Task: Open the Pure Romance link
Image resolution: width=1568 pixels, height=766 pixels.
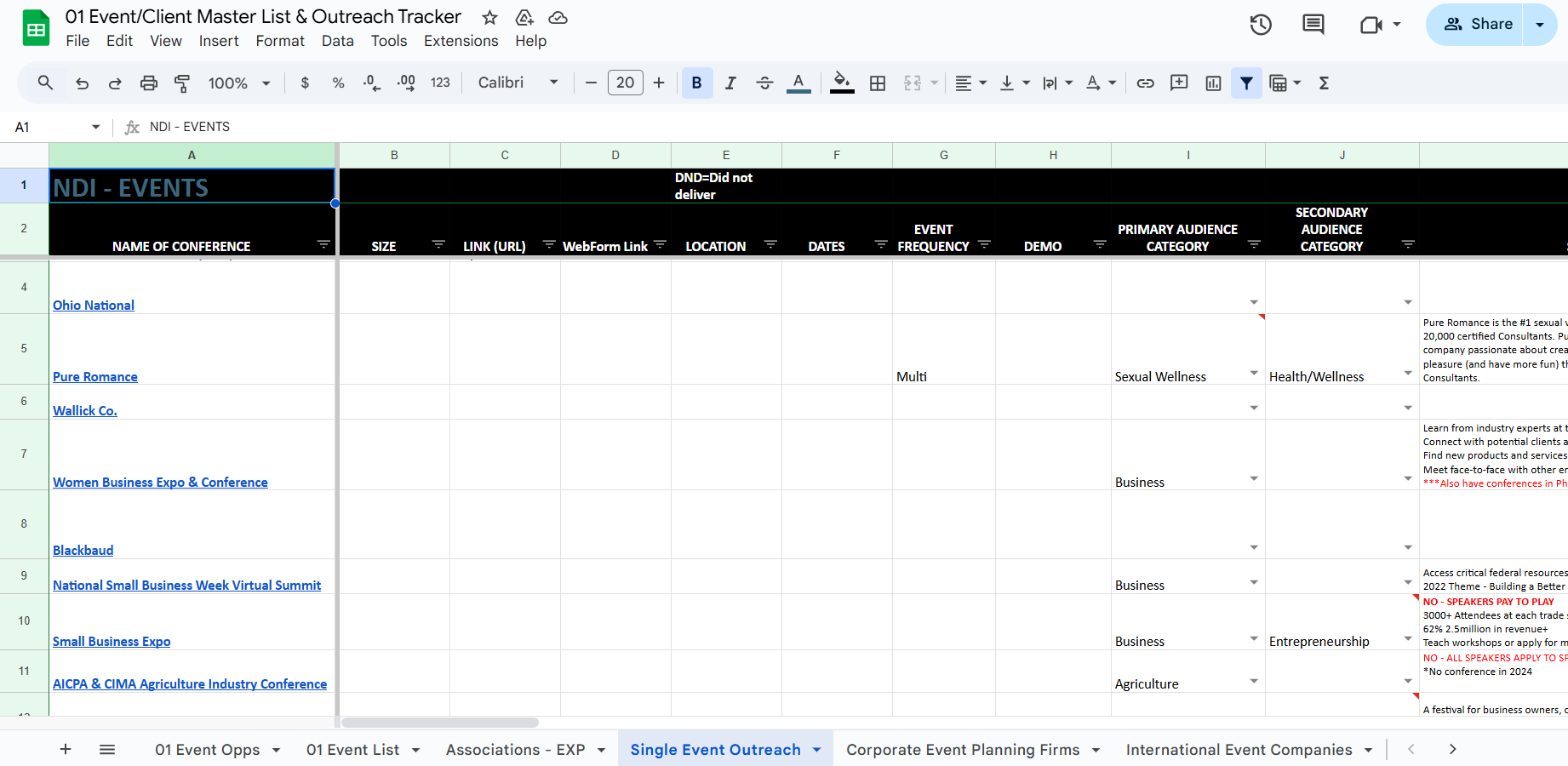Action: point(95,376)
